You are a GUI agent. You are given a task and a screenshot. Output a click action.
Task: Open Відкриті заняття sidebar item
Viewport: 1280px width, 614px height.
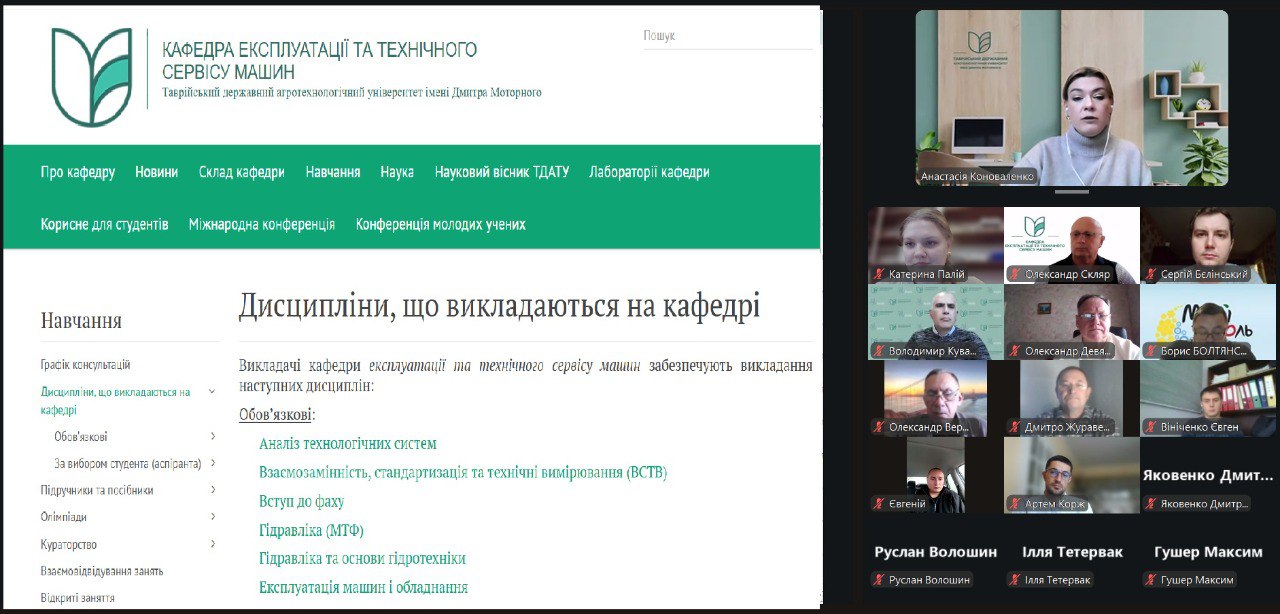click(x=78, y=598)
